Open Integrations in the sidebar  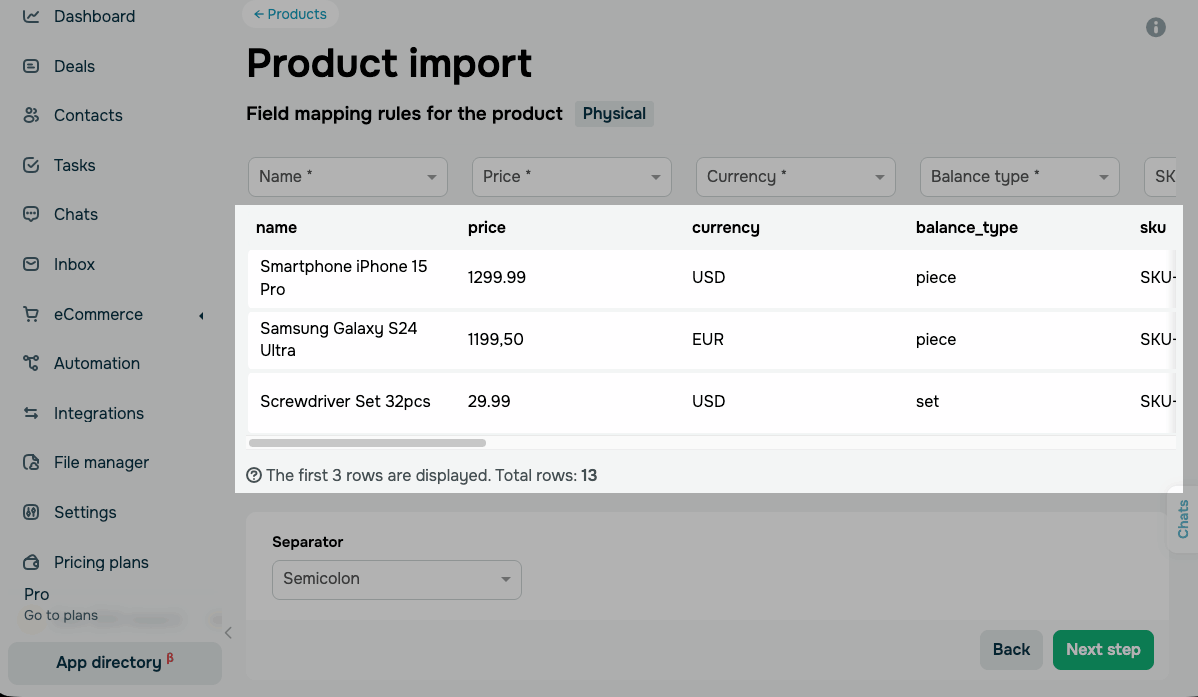99,413
